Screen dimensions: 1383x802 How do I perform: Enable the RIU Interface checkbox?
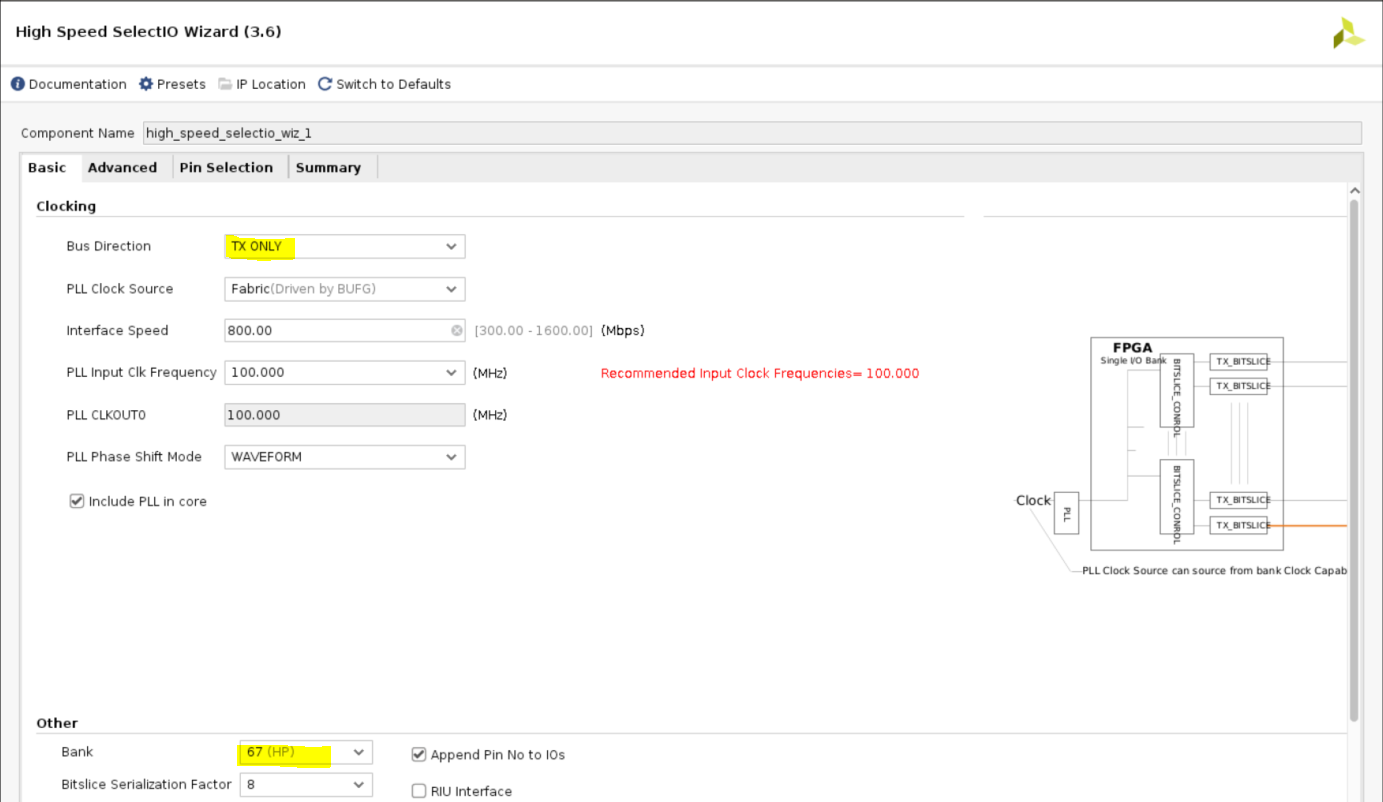coord(419,791)
